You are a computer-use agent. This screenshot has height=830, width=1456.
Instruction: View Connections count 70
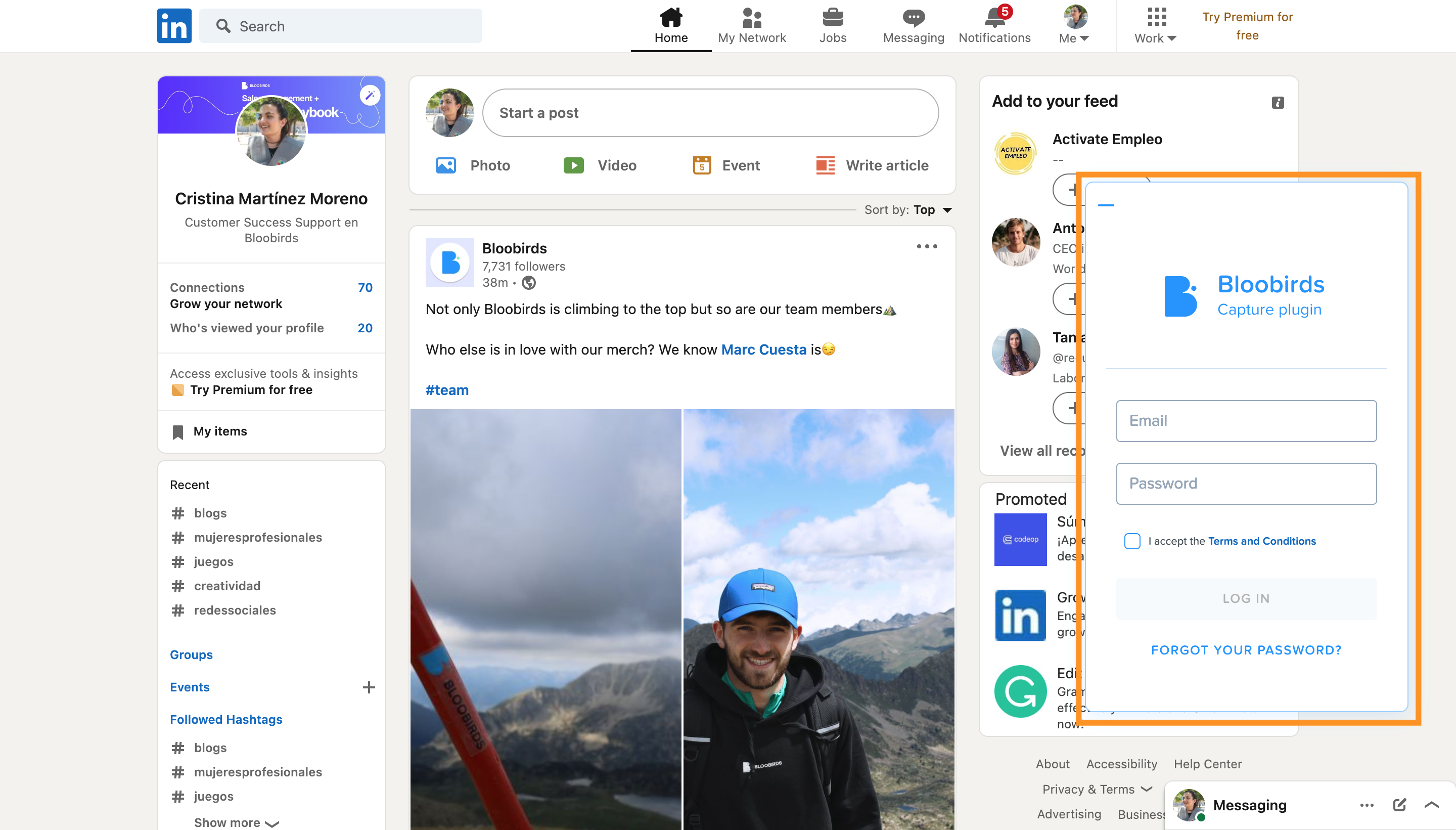(365, 287)
